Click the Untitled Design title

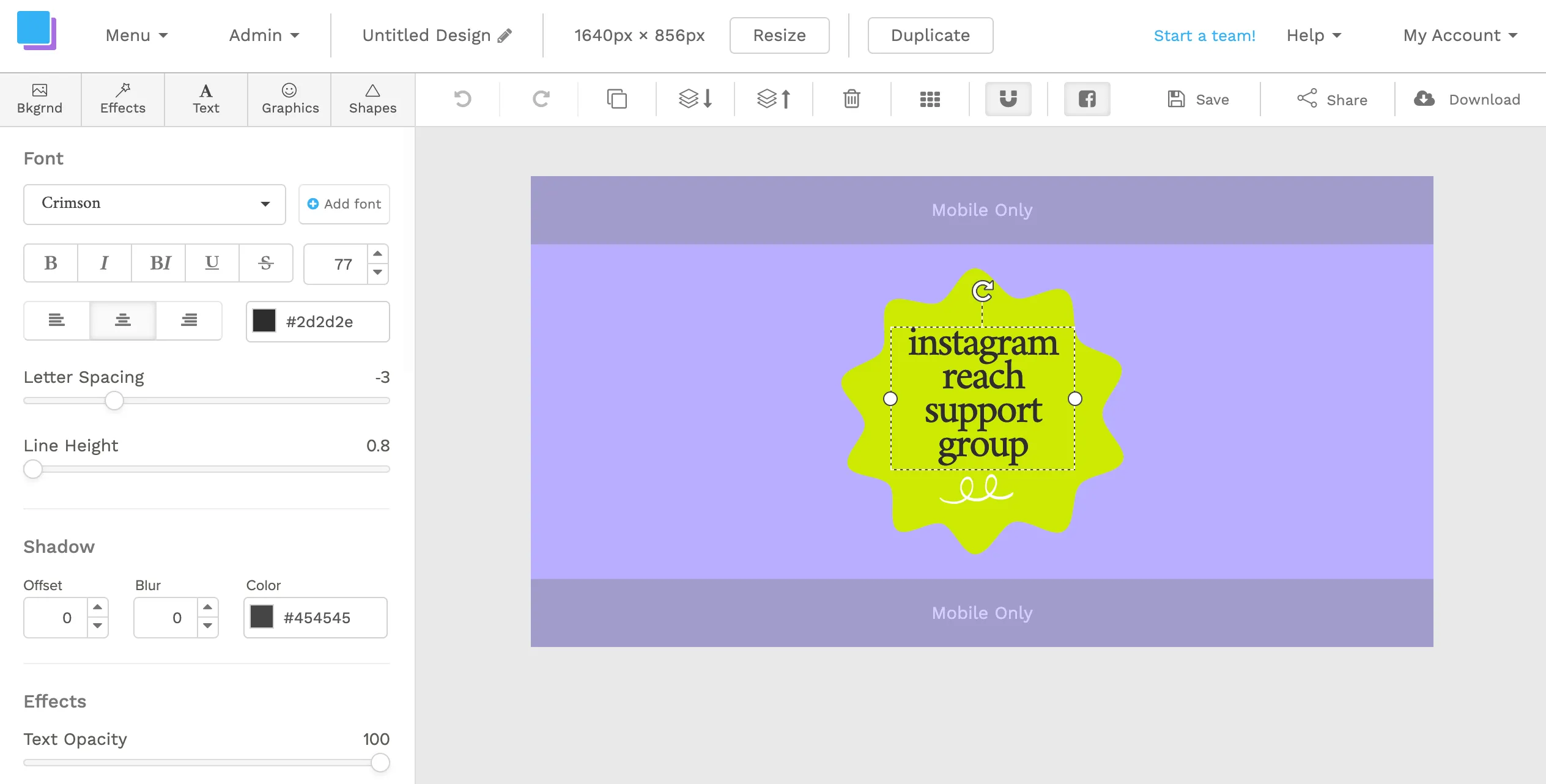426,35
